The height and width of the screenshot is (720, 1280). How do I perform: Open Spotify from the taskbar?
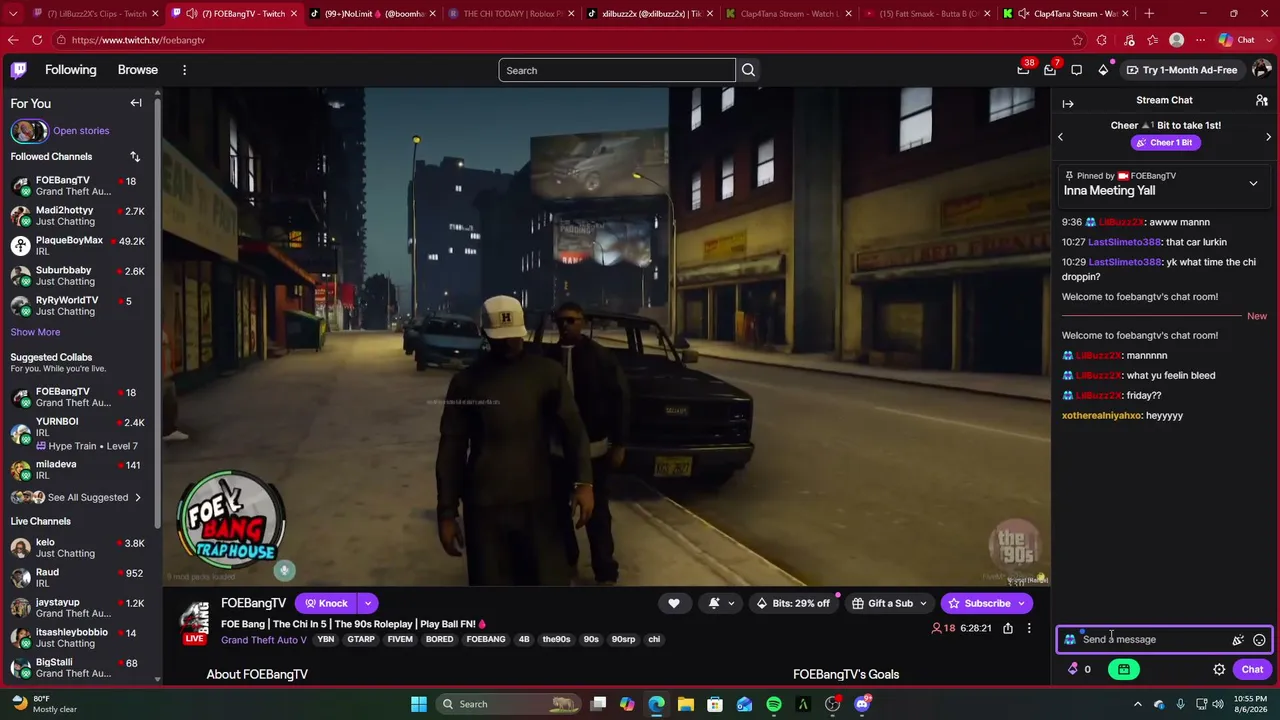[774, 704]
